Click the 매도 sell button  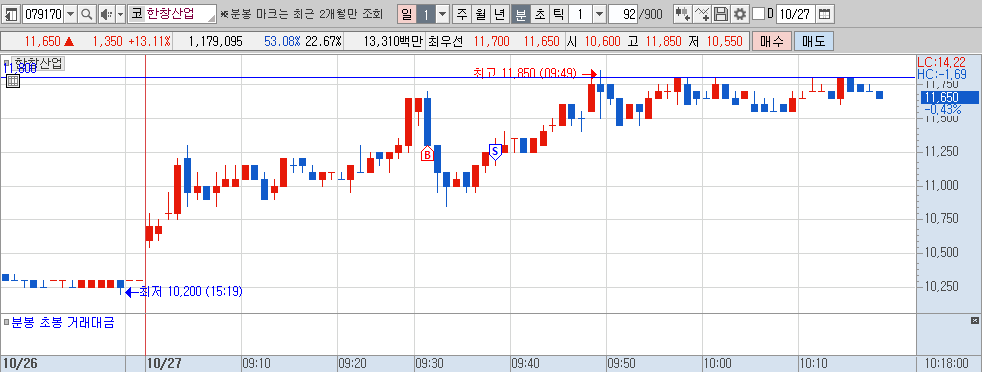click(814, 42)
